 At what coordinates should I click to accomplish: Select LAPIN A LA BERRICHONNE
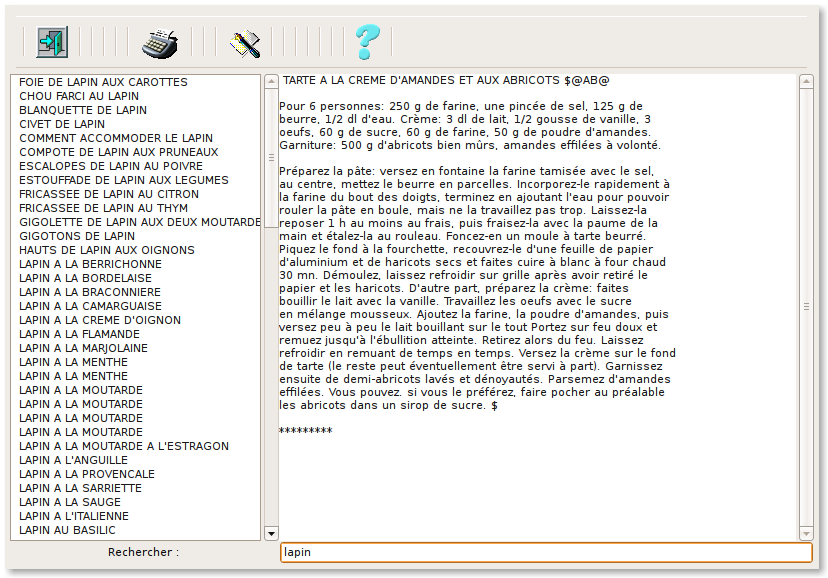pos(90,264)
